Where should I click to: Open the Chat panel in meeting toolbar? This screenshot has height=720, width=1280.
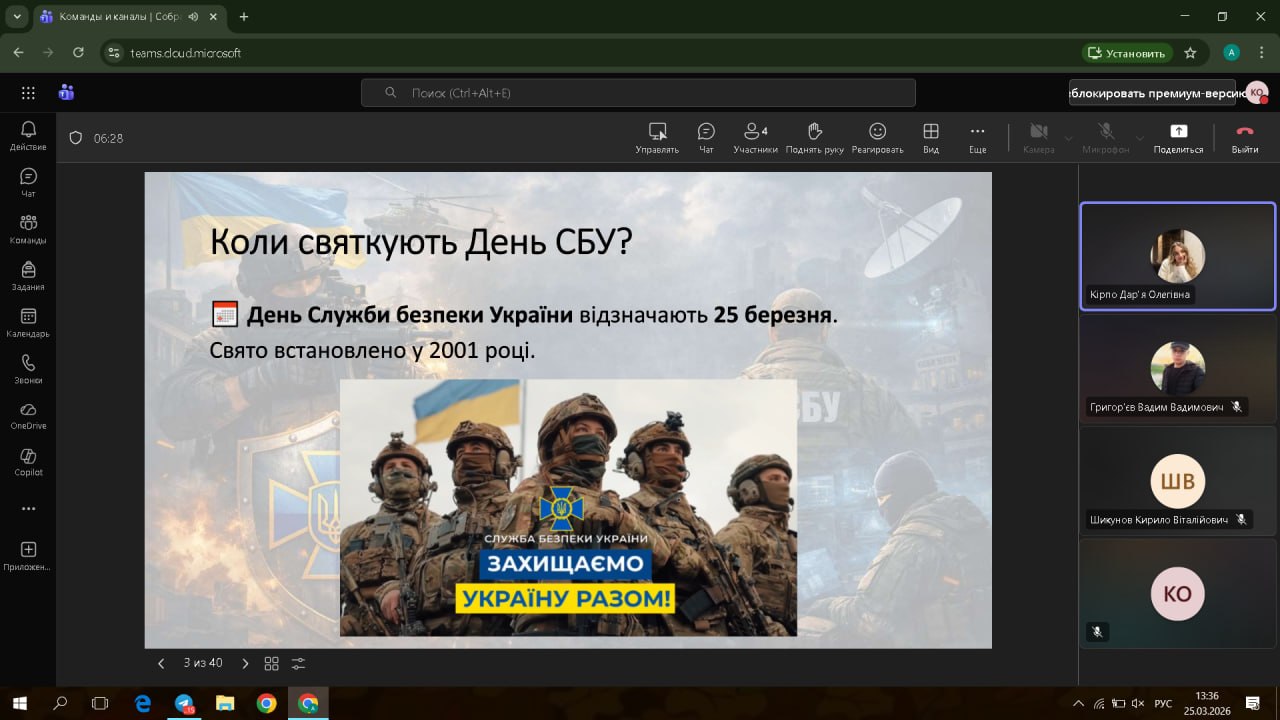click(706, 137)
